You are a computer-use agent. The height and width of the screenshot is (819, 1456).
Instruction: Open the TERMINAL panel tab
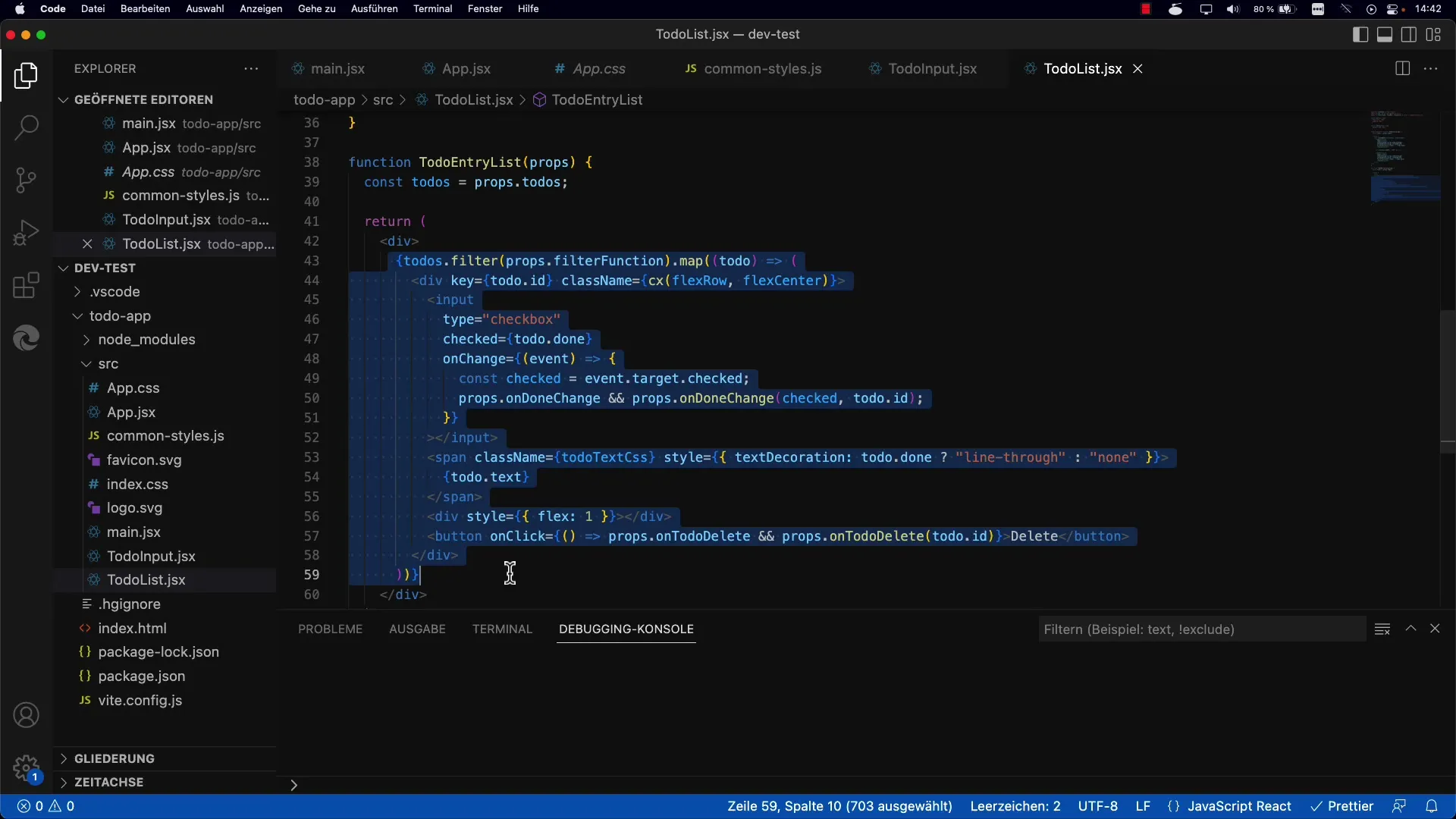pyautogui.click(x=502, y=629)
